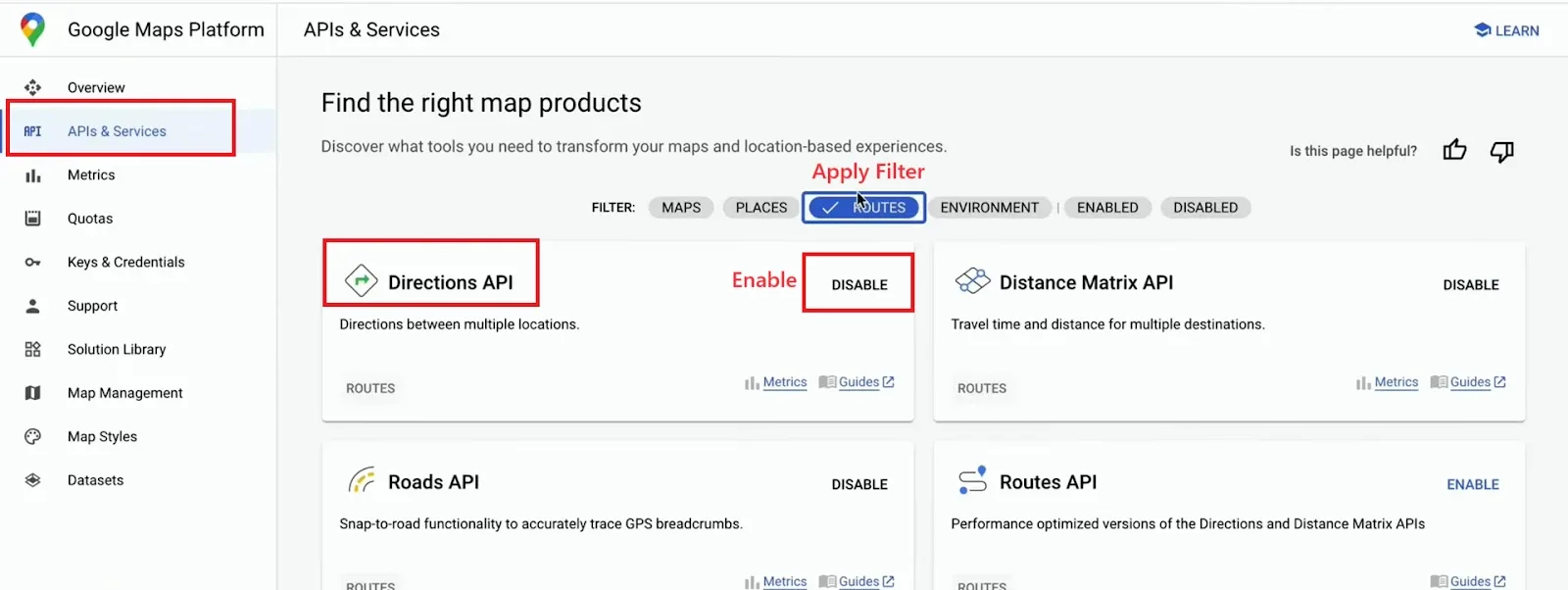Toggle the DISABLED filter chip
Image resolution: width=1568 pixels, height=590 pixels.
point(1205,208)
